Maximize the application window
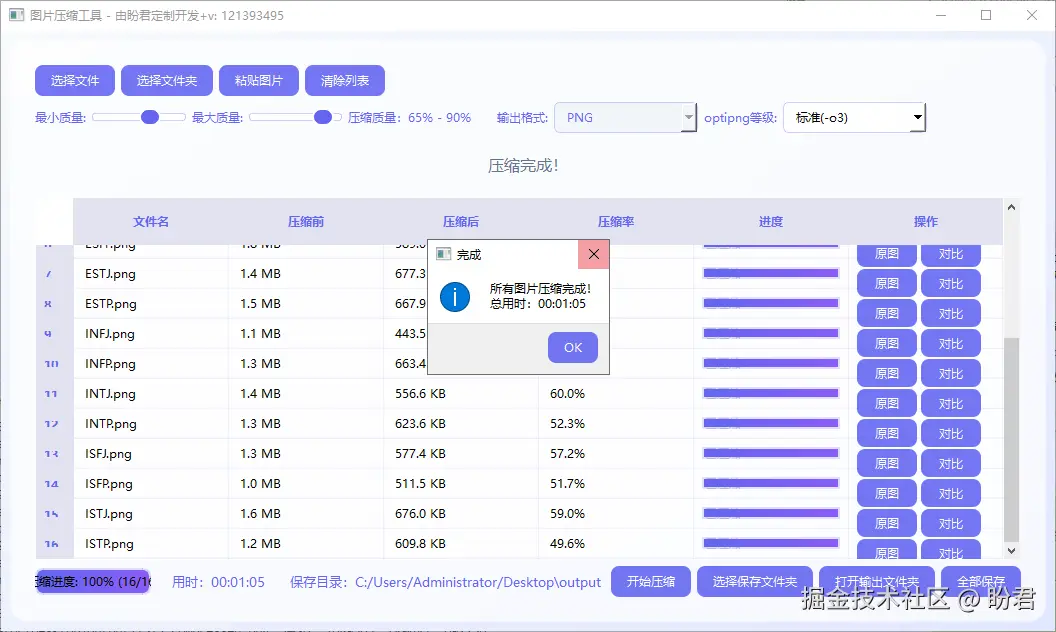Screen dimensions: 1056x632 tap(986, 15)
